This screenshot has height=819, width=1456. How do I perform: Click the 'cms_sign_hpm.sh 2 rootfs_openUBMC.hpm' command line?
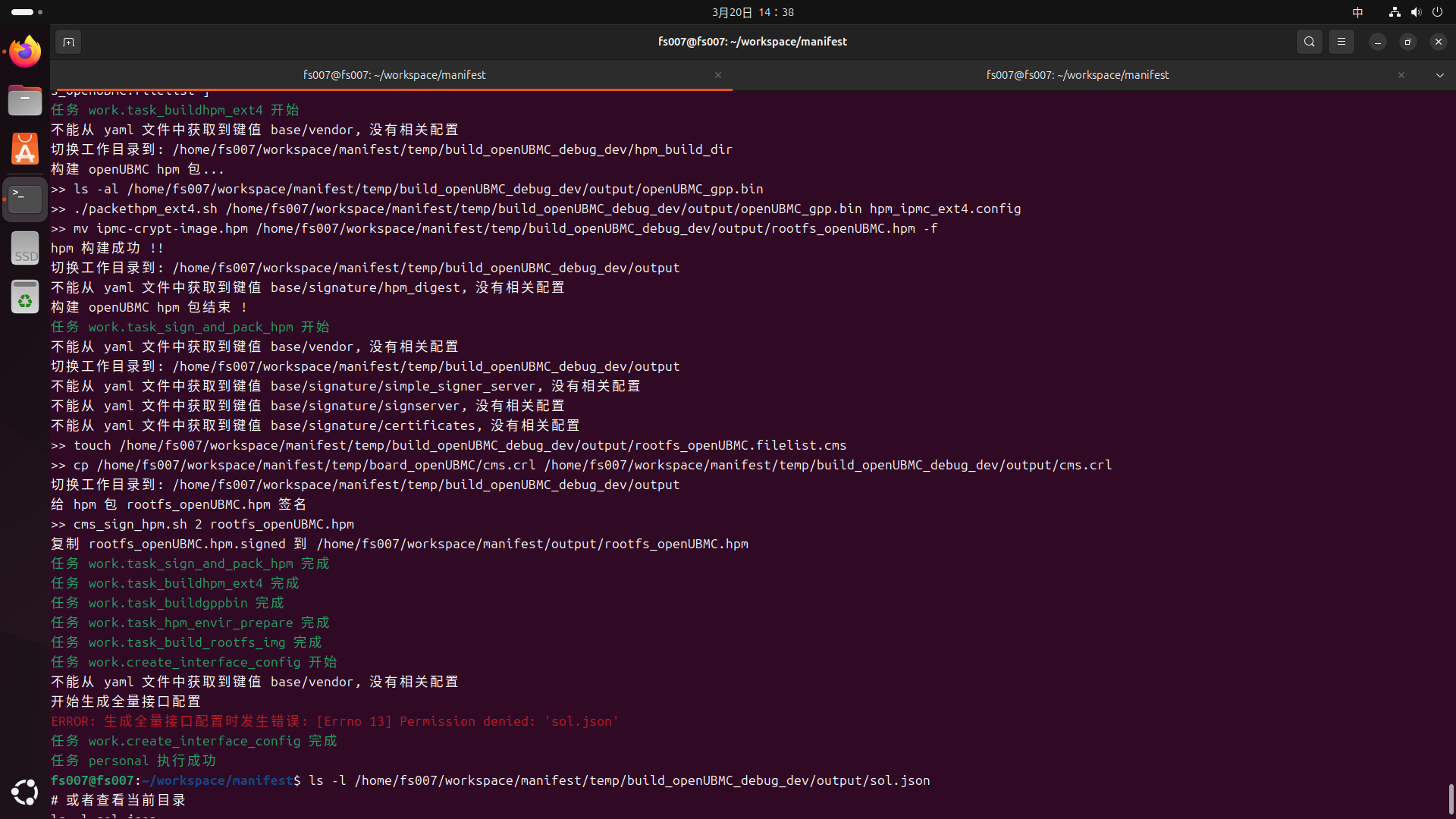[x=202, y=524]
